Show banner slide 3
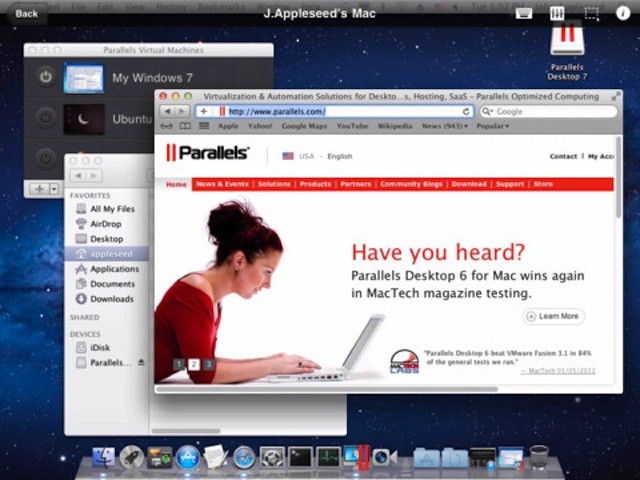The image size is (640, 480). (209, 364)
